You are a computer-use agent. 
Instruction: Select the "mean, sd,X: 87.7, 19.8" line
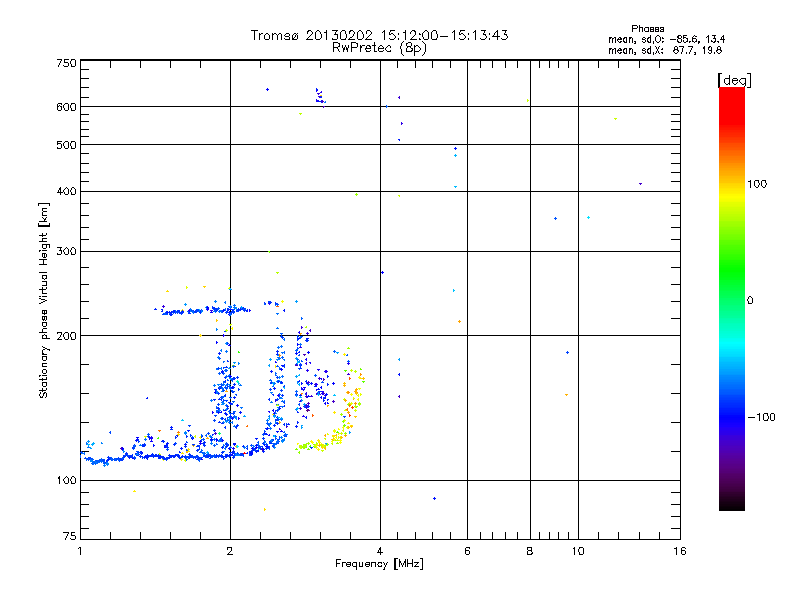(665, 50)
